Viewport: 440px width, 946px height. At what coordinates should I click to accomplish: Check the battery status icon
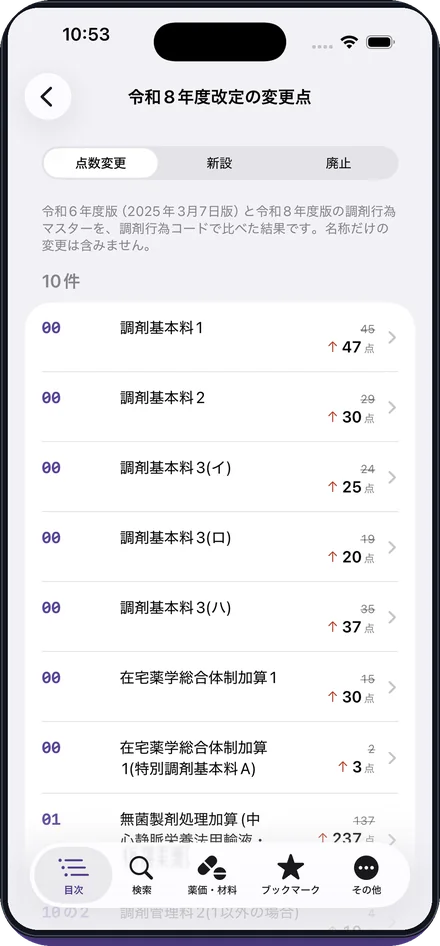click(381, 42)
